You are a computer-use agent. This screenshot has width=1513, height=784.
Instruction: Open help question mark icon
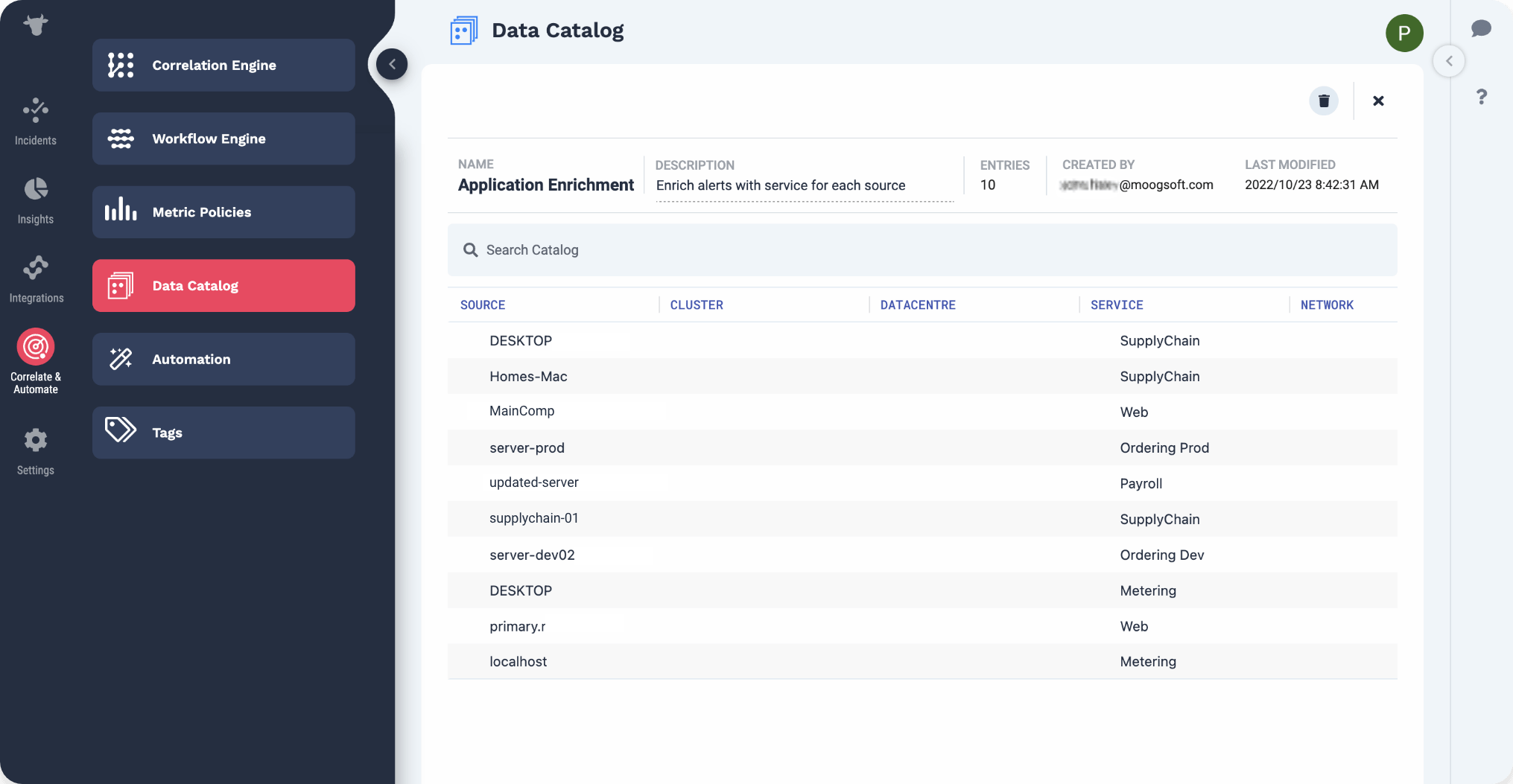pos(1482,97)
